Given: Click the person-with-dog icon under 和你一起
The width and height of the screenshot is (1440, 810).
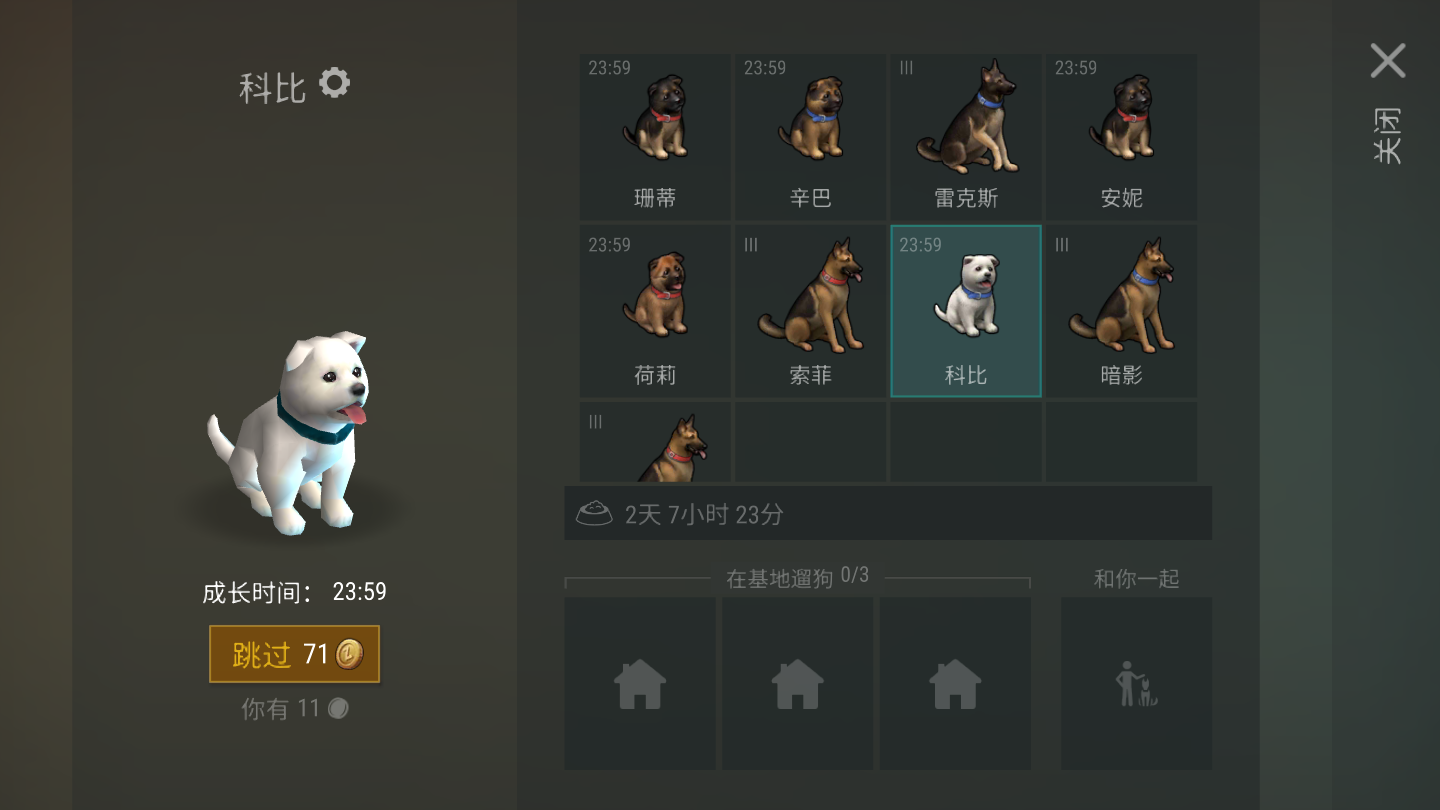Looking at the screenshot, I should coord(1136,684).
